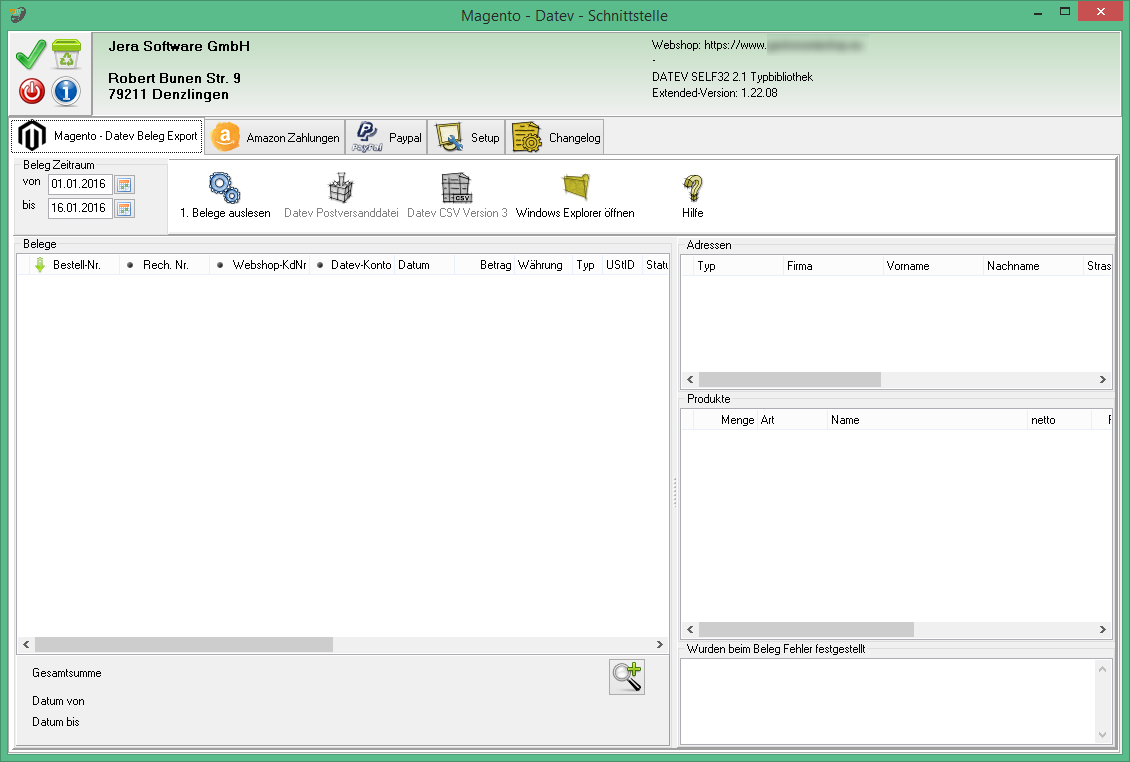Open Windows Explorer folder icon
Image resolution: width=1130 pixels, height=762 pixels.
[x=575, y=188]
